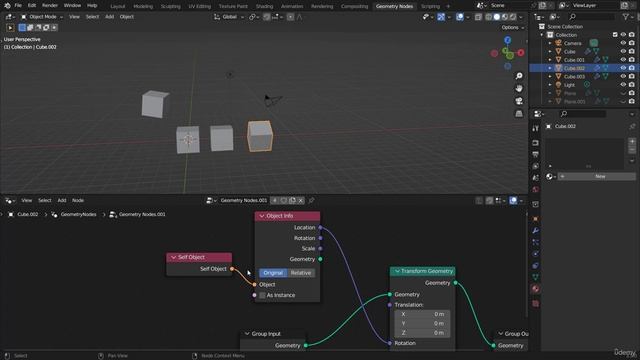640x360 pixels.
Task: Disable Cube.003 in renders camera icon
Action: [632, 76]
